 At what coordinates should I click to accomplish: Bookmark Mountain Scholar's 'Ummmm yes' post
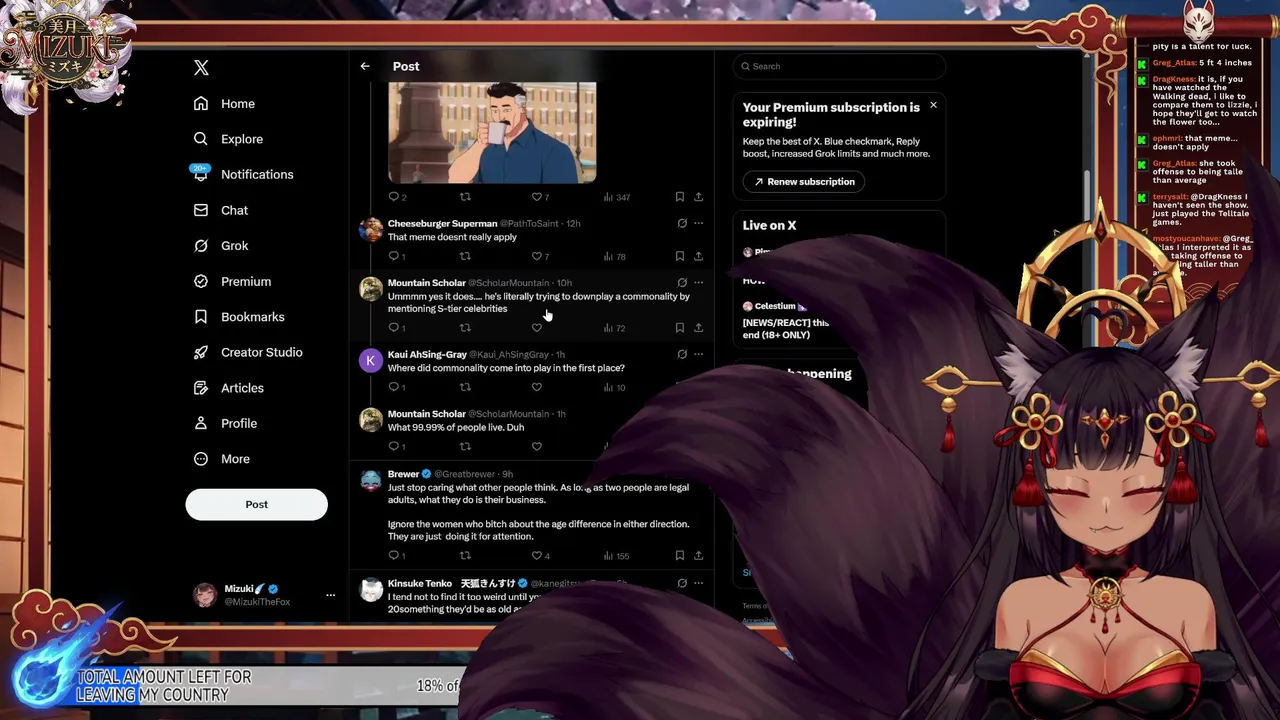coord(679,328)
